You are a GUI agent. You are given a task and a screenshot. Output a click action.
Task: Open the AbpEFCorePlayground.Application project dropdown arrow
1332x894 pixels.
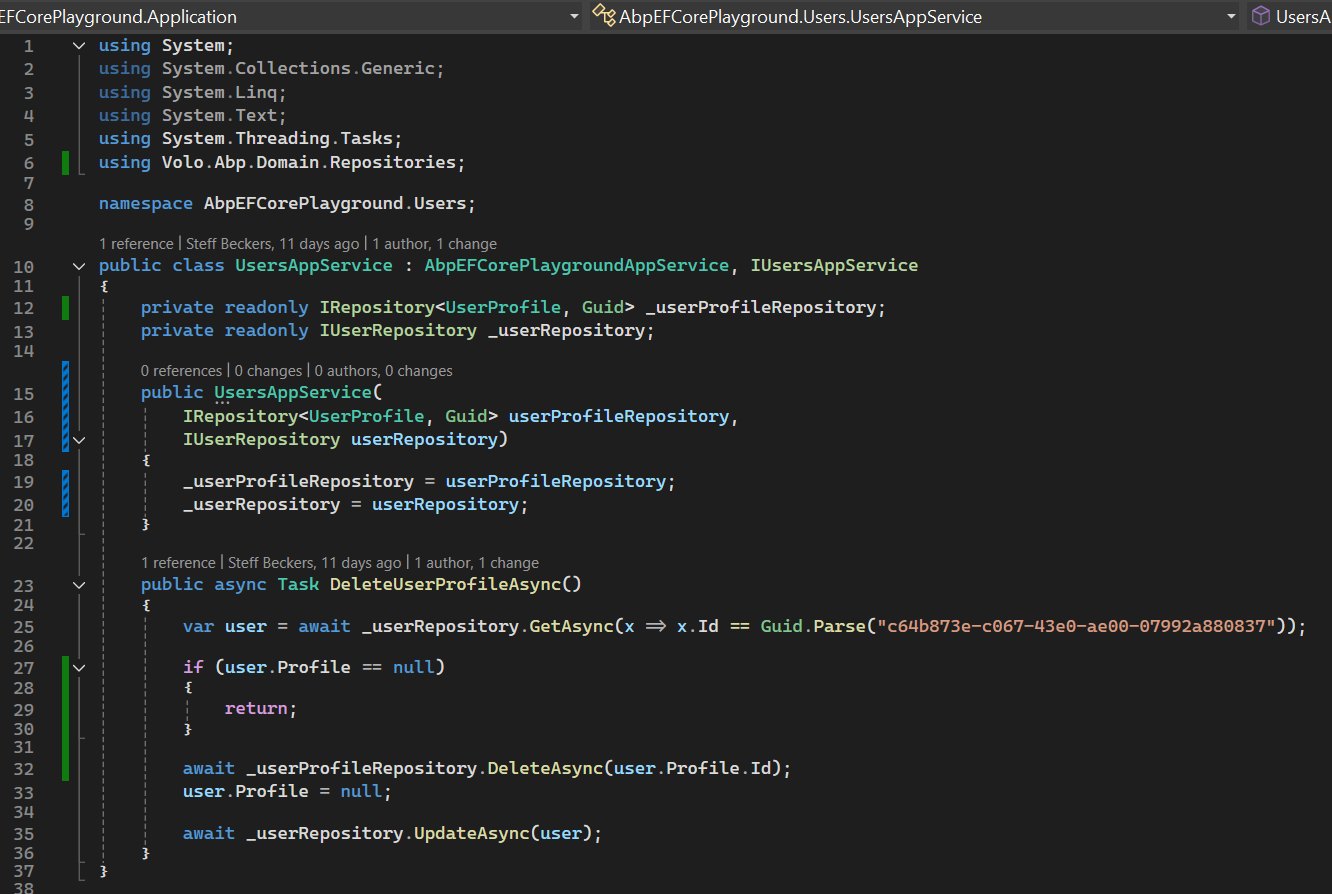(573, 16)
